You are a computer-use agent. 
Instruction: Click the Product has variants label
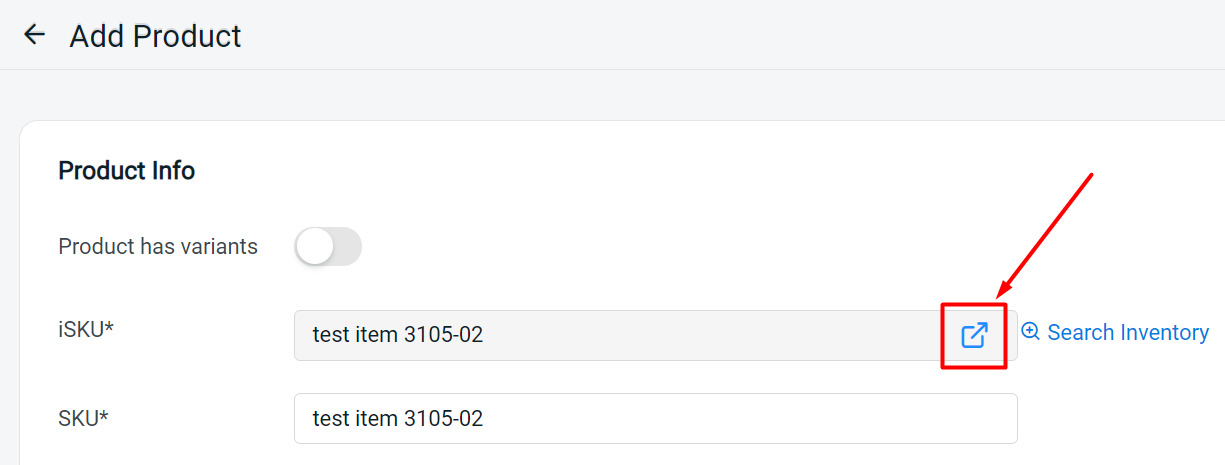point(158,246)
